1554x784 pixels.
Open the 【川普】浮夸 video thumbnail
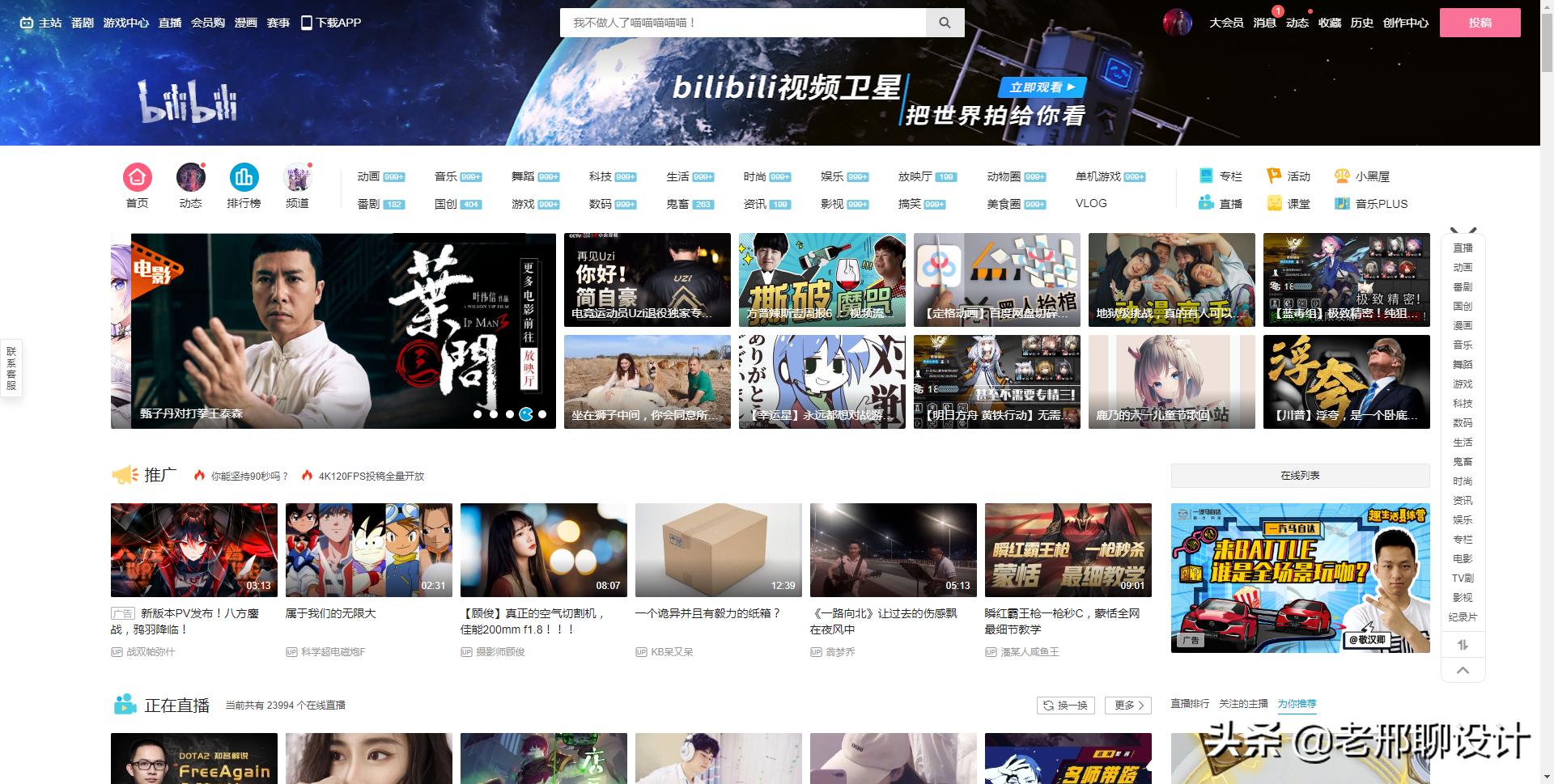[1347, 382]
